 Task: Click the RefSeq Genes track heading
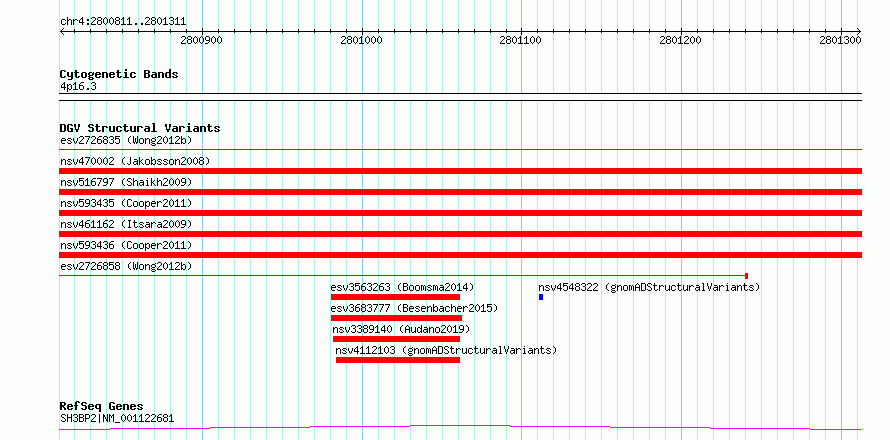click(102, 407)
